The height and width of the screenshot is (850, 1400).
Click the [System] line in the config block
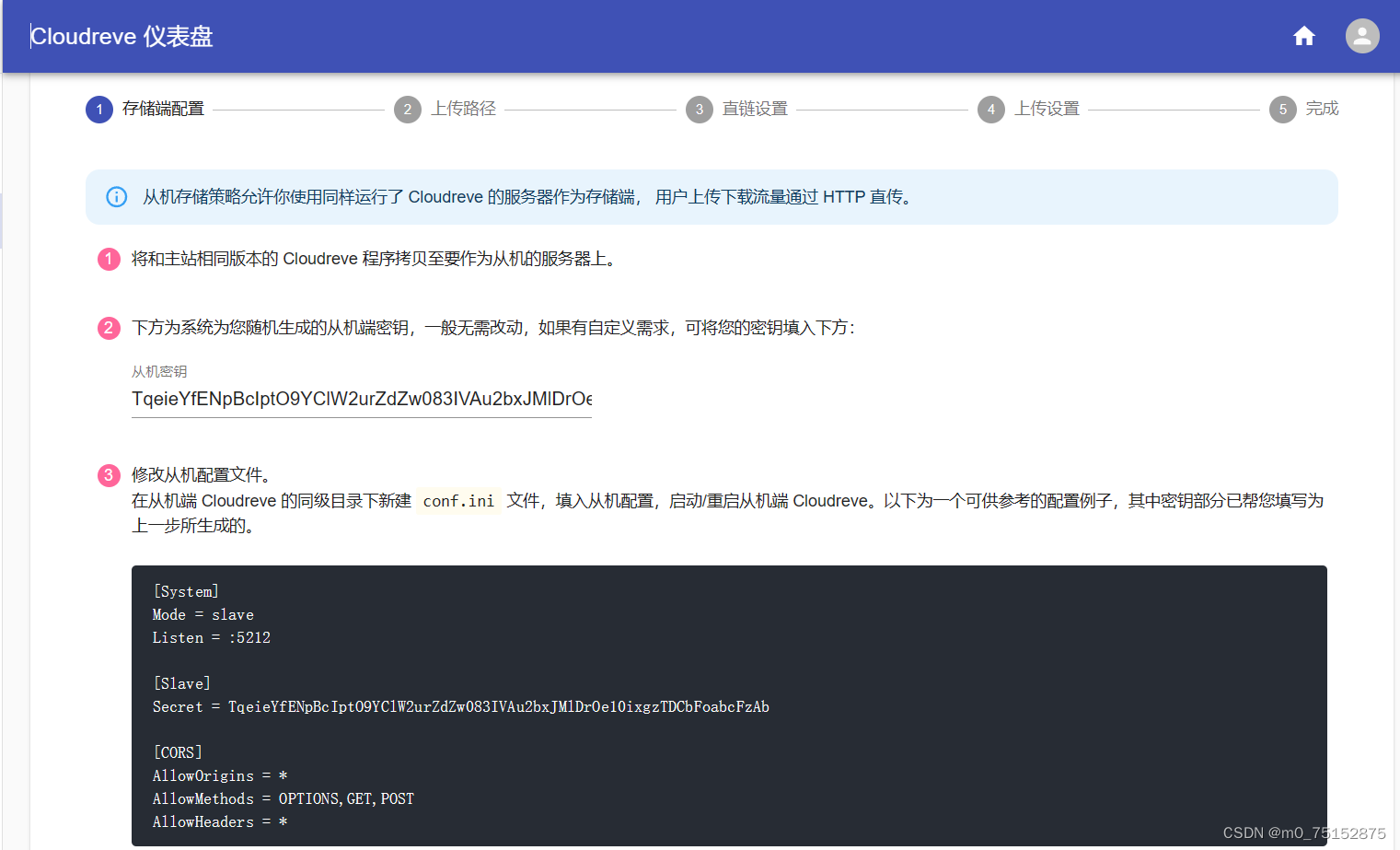point(186,591)
